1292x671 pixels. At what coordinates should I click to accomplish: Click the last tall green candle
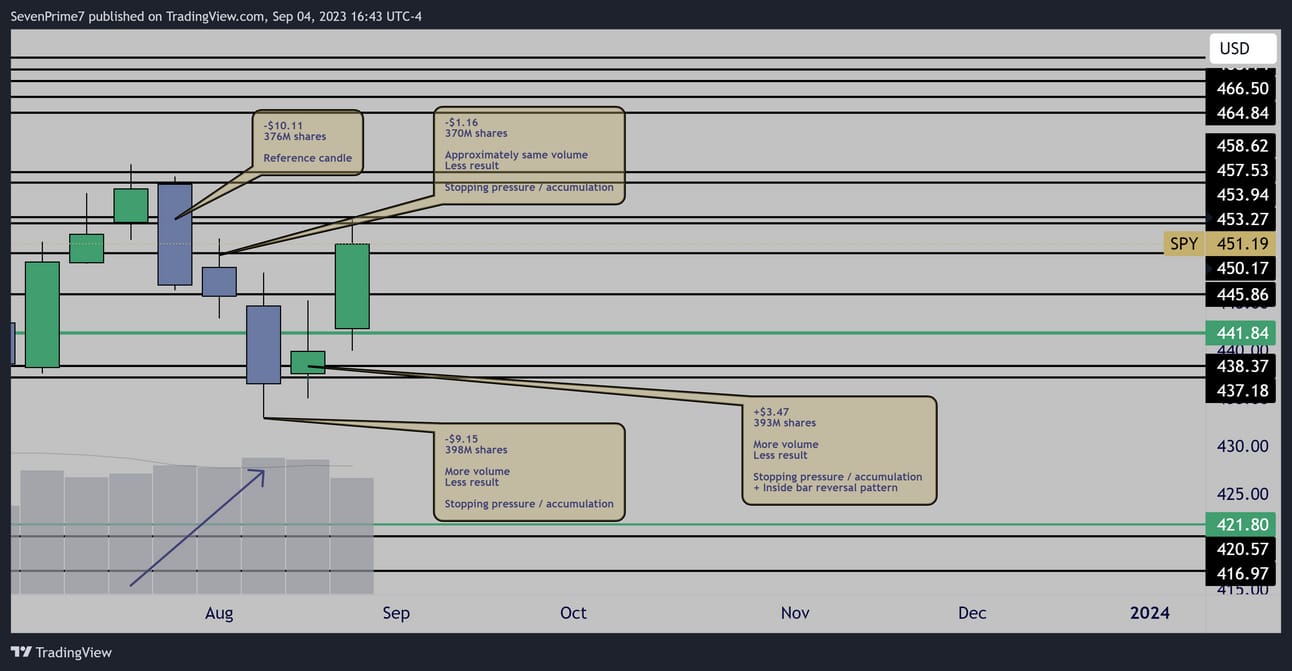point(352,286)
